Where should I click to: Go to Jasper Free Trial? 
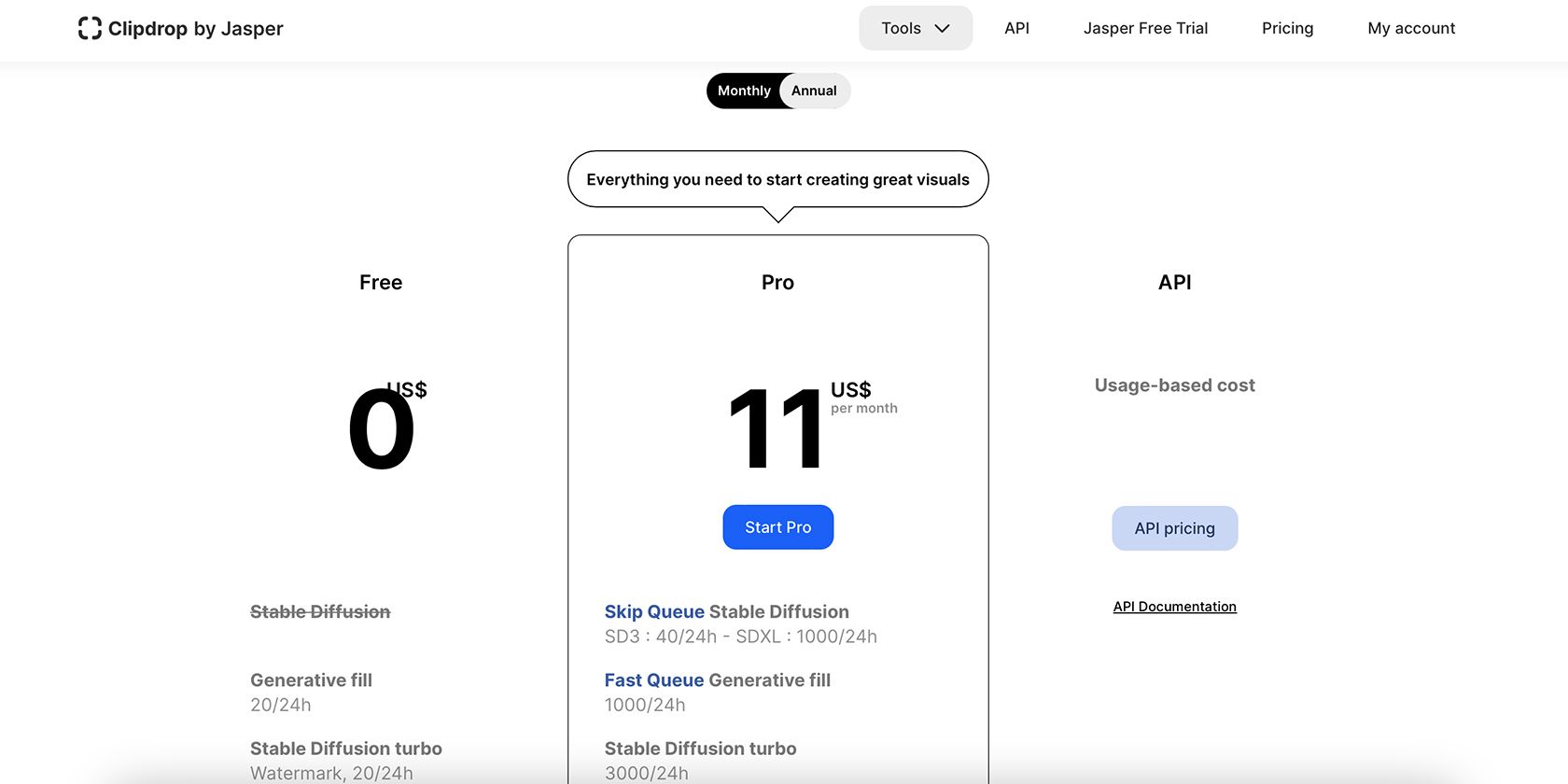(1145, 28)
